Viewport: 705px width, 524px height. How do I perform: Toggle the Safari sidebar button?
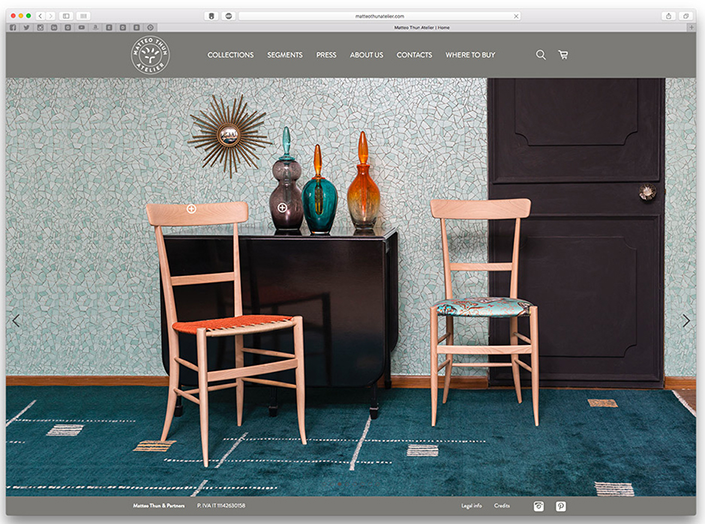65,16
